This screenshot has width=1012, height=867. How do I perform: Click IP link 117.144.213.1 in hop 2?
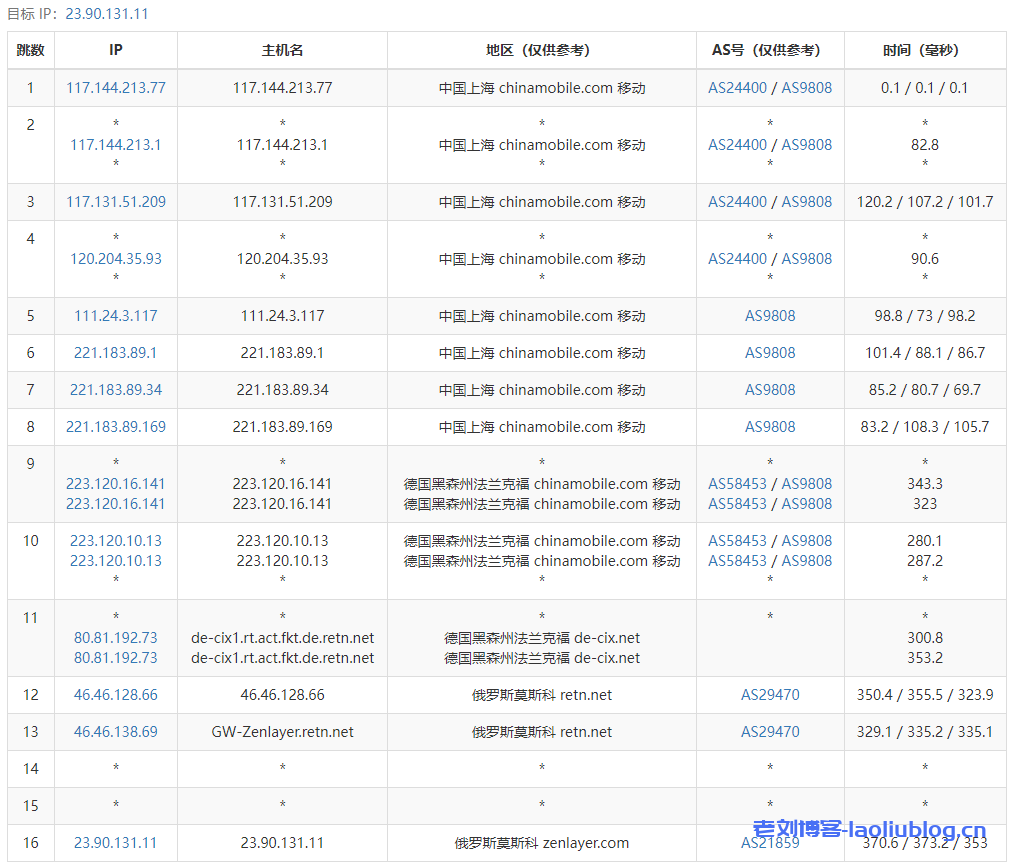(x=116, y=145)
